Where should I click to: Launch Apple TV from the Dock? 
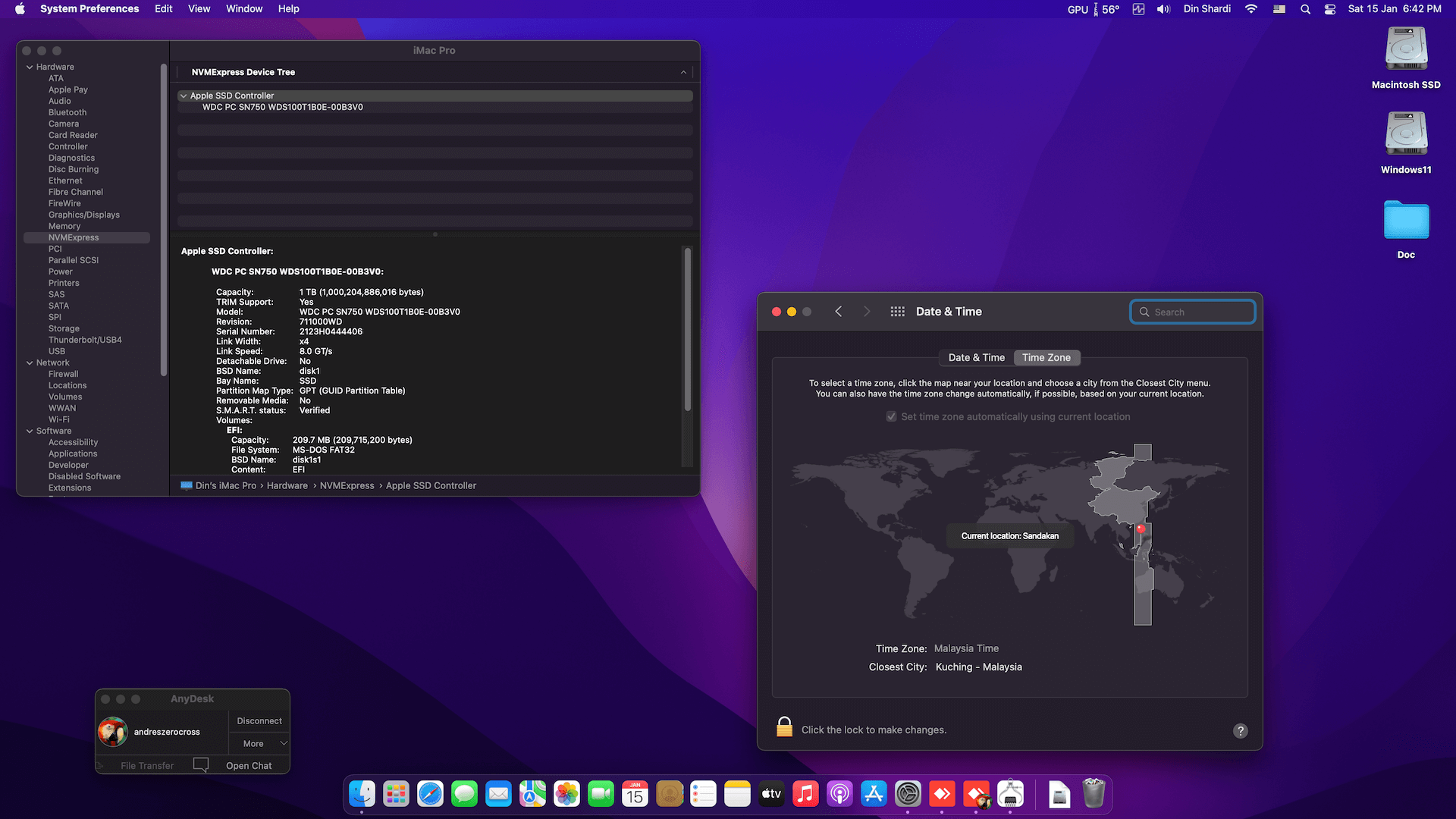tap(771, 794)
